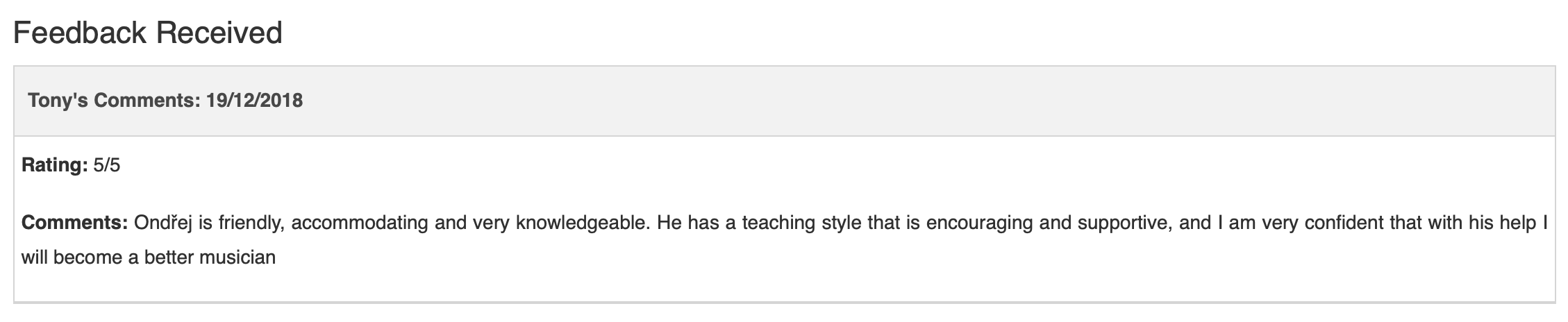Click the word Tony's in the header
Screen dimensions: 1568x322
click(58, 101)
